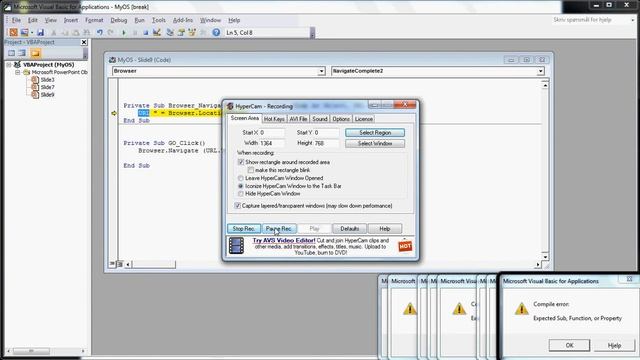Click the film strip icon in HyperCam ad
640x360 pixels.
(236, 246)
